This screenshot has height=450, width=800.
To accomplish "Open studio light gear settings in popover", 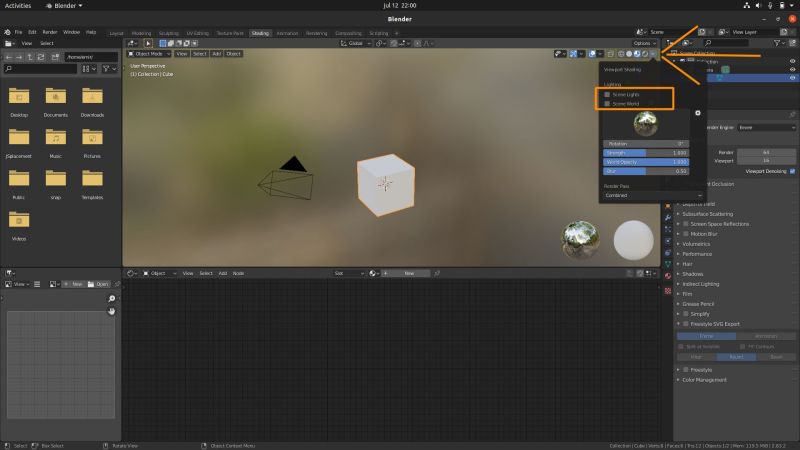I will 698,113.
